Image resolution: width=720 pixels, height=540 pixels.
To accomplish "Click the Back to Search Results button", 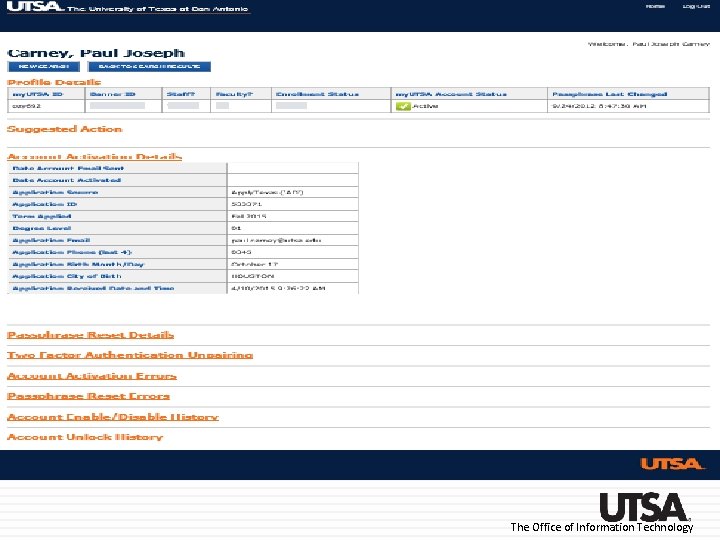I will (149, 67).
